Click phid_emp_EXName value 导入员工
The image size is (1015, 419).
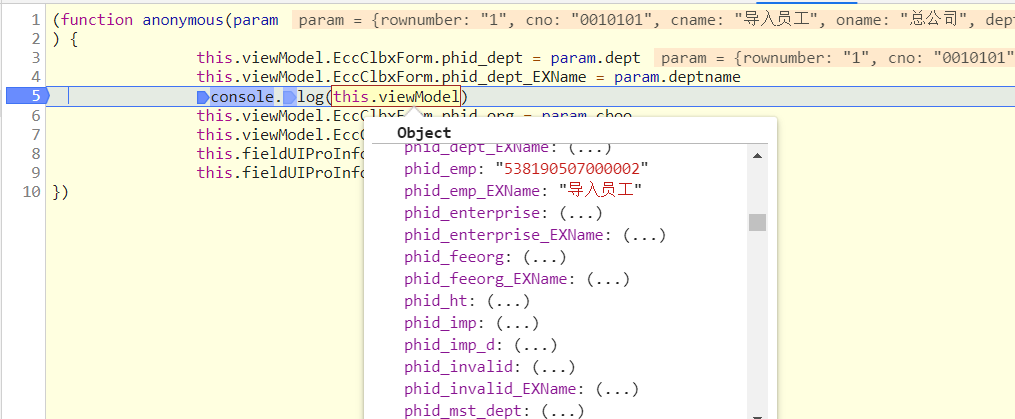pos(600,191)
